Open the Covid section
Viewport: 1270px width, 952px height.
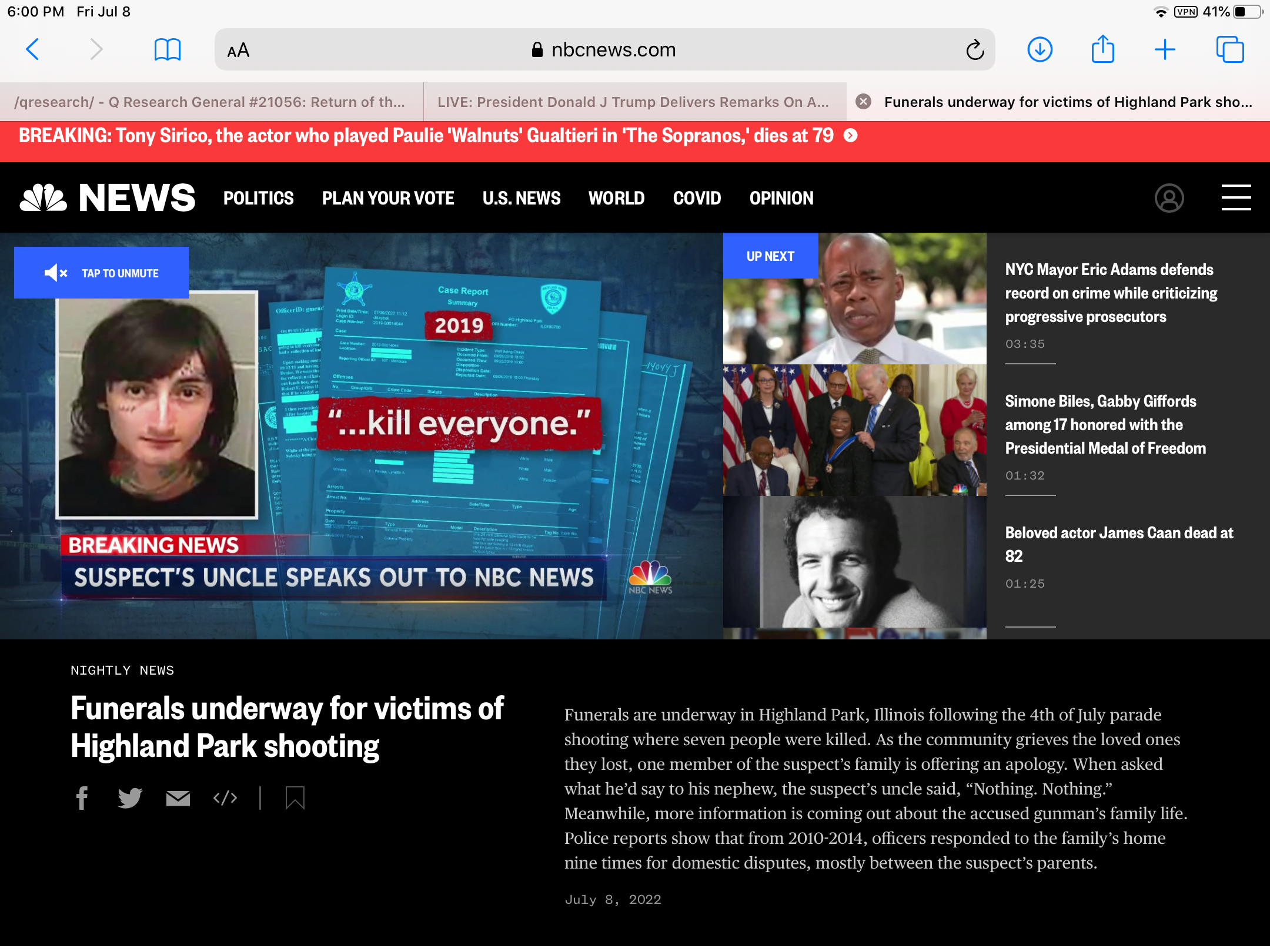pyautogui.click(x=697, y=198)
